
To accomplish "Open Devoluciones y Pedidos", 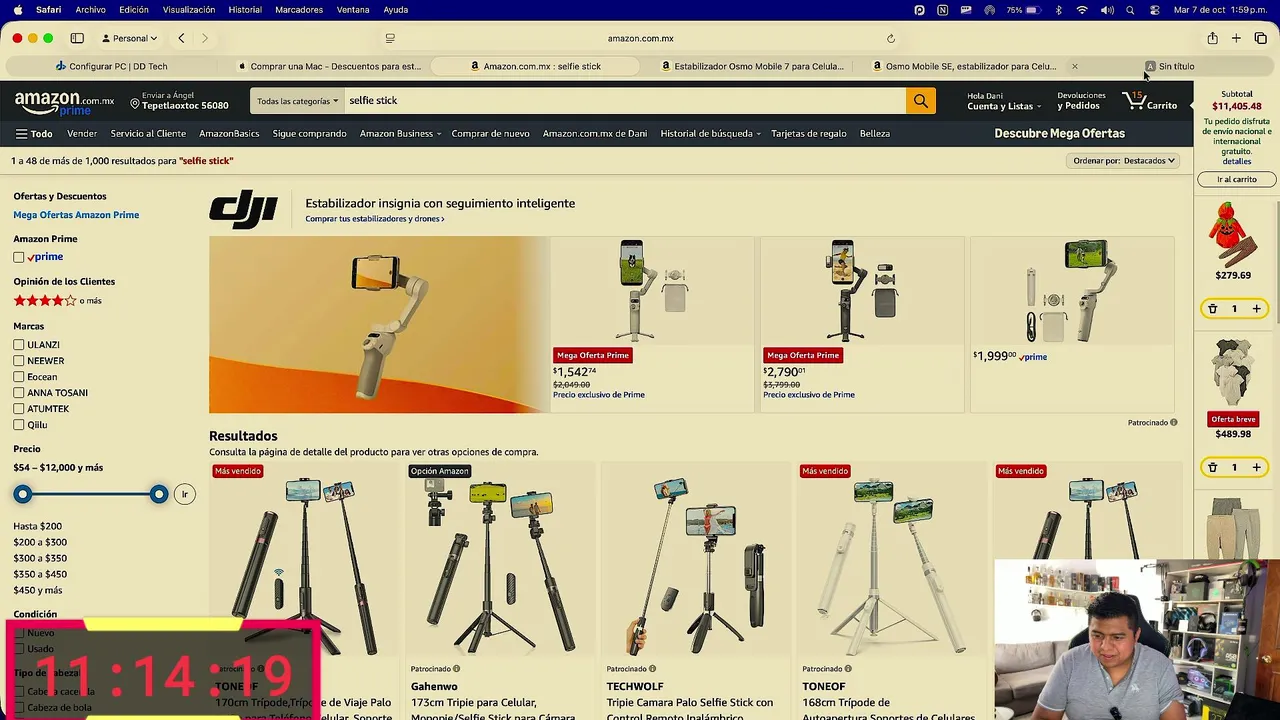I will point(1081,101).
